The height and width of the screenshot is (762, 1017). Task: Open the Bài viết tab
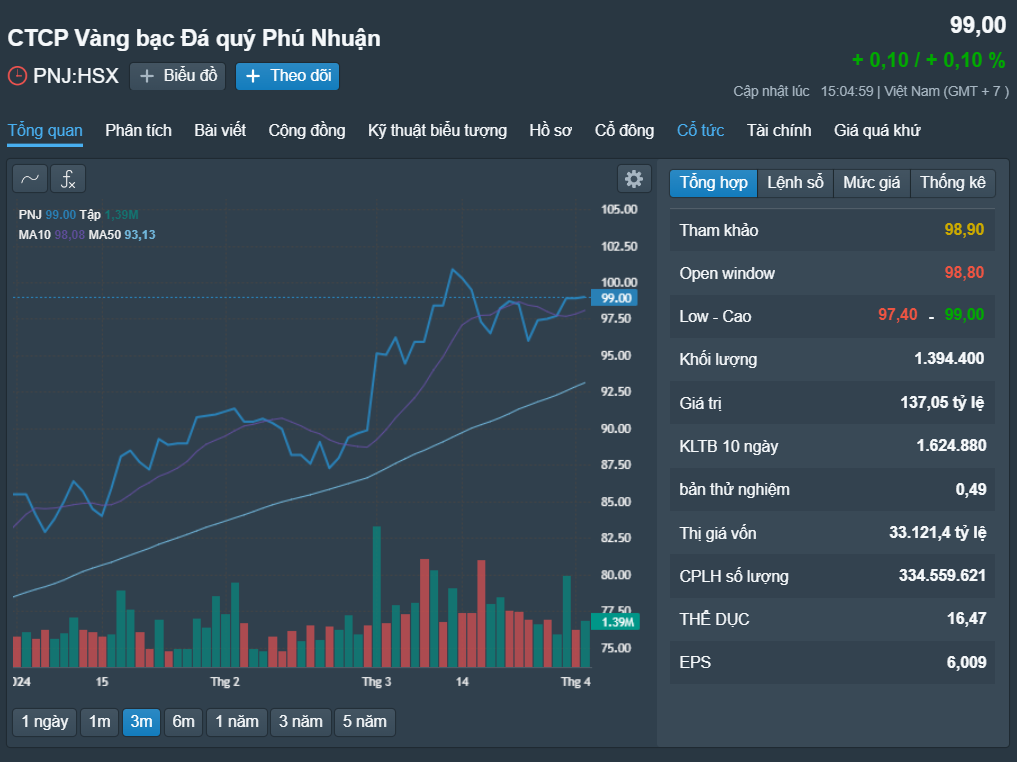(220, 130)
